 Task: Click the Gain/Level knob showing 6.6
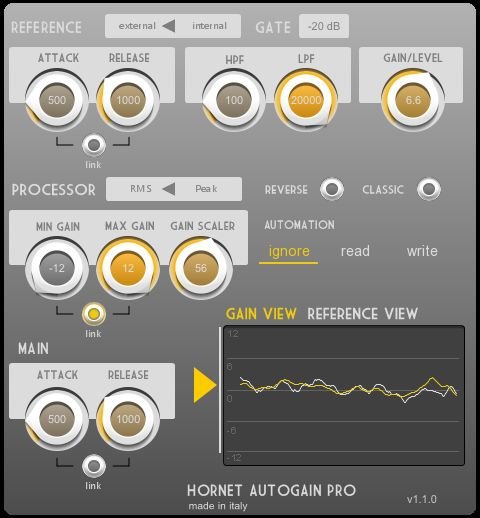[413, 100]
